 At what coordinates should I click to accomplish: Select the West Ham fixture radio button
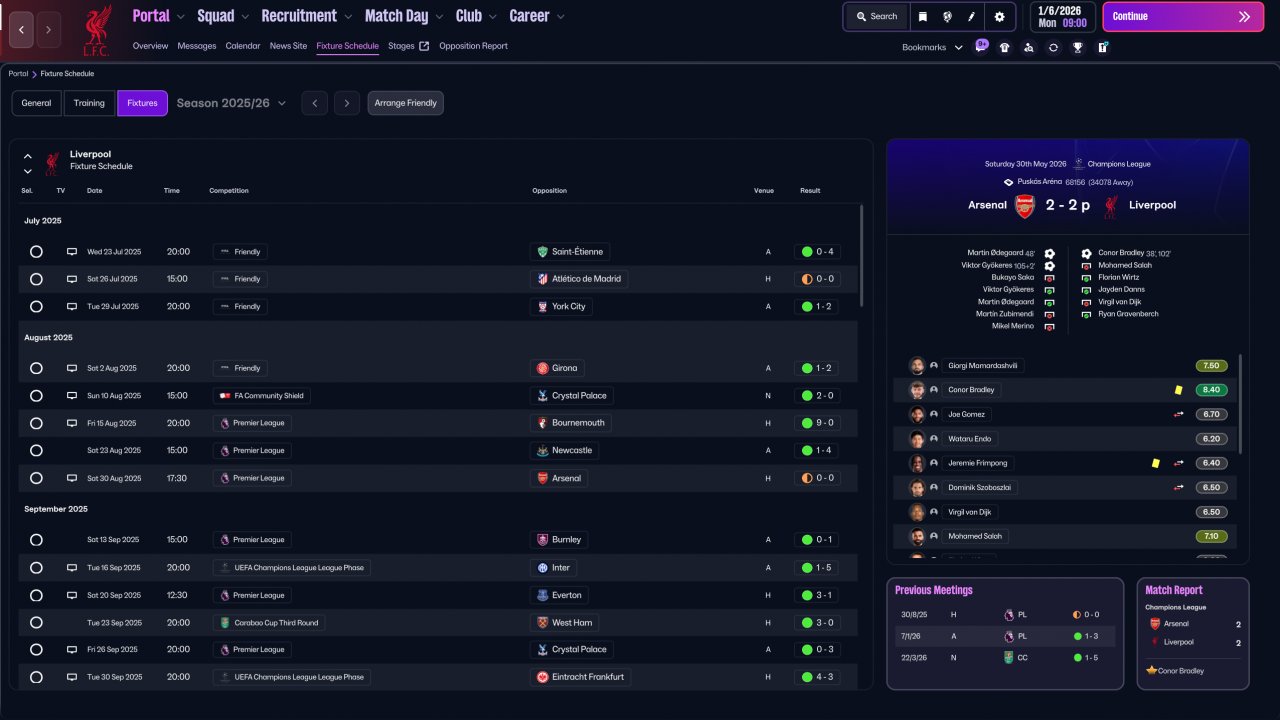click(36, 622)
